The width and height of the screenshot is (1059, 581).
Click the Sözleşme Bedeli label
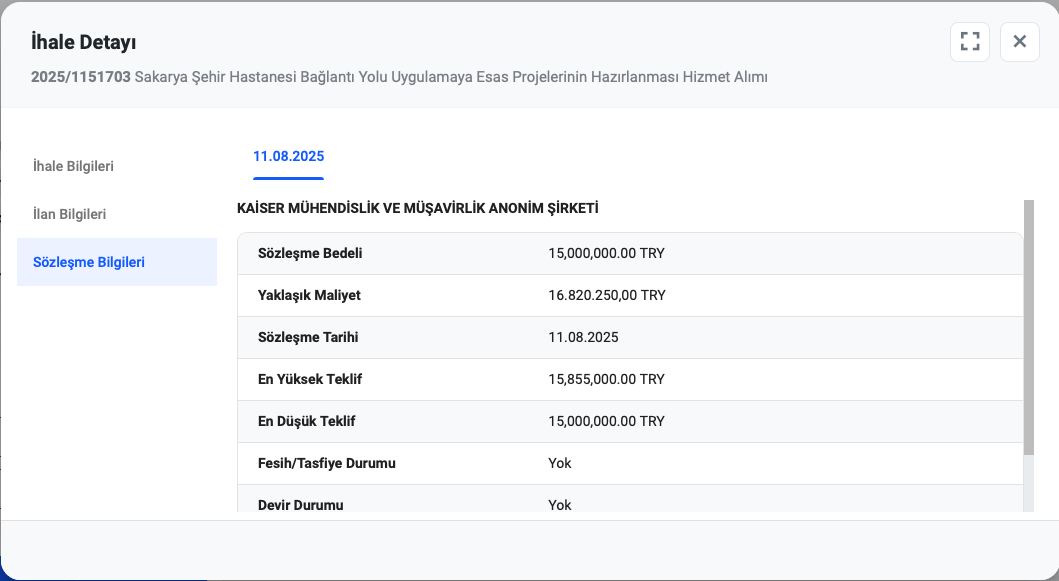click(310, 253)
